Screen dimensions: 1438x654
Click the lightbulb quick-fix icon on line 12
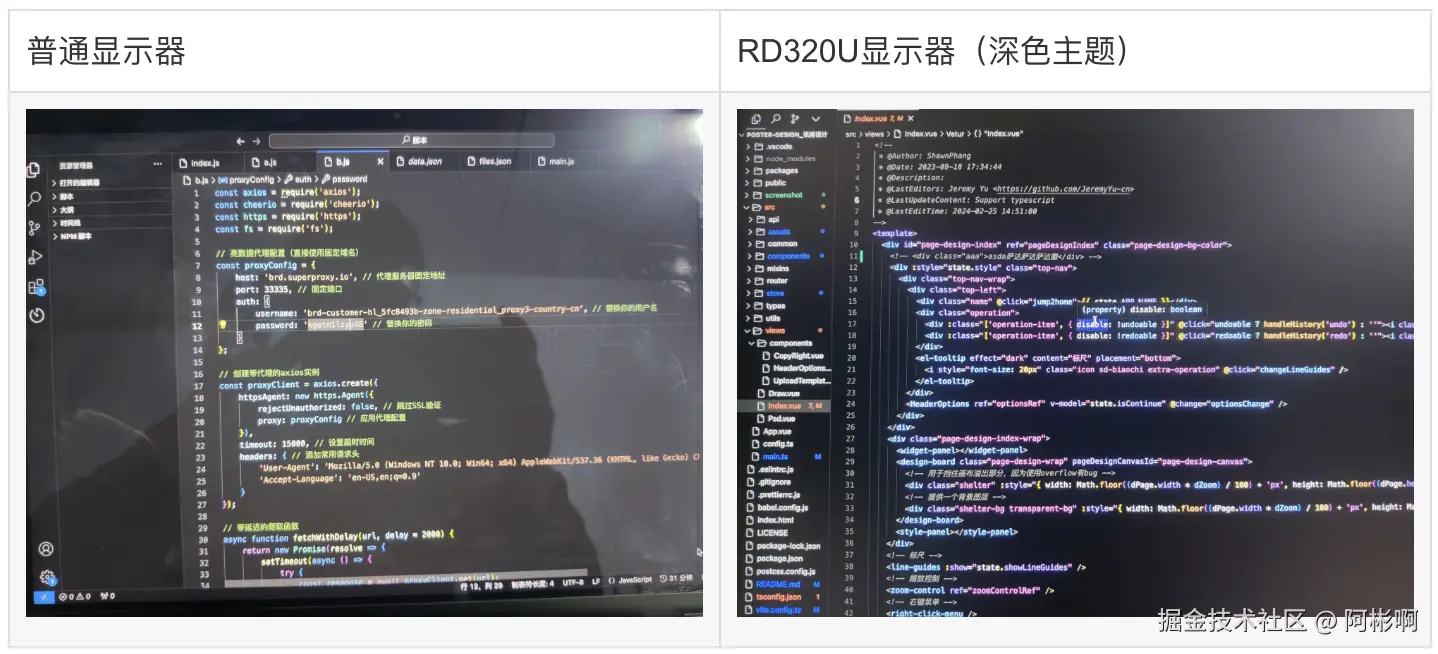[x=224, y=325]
